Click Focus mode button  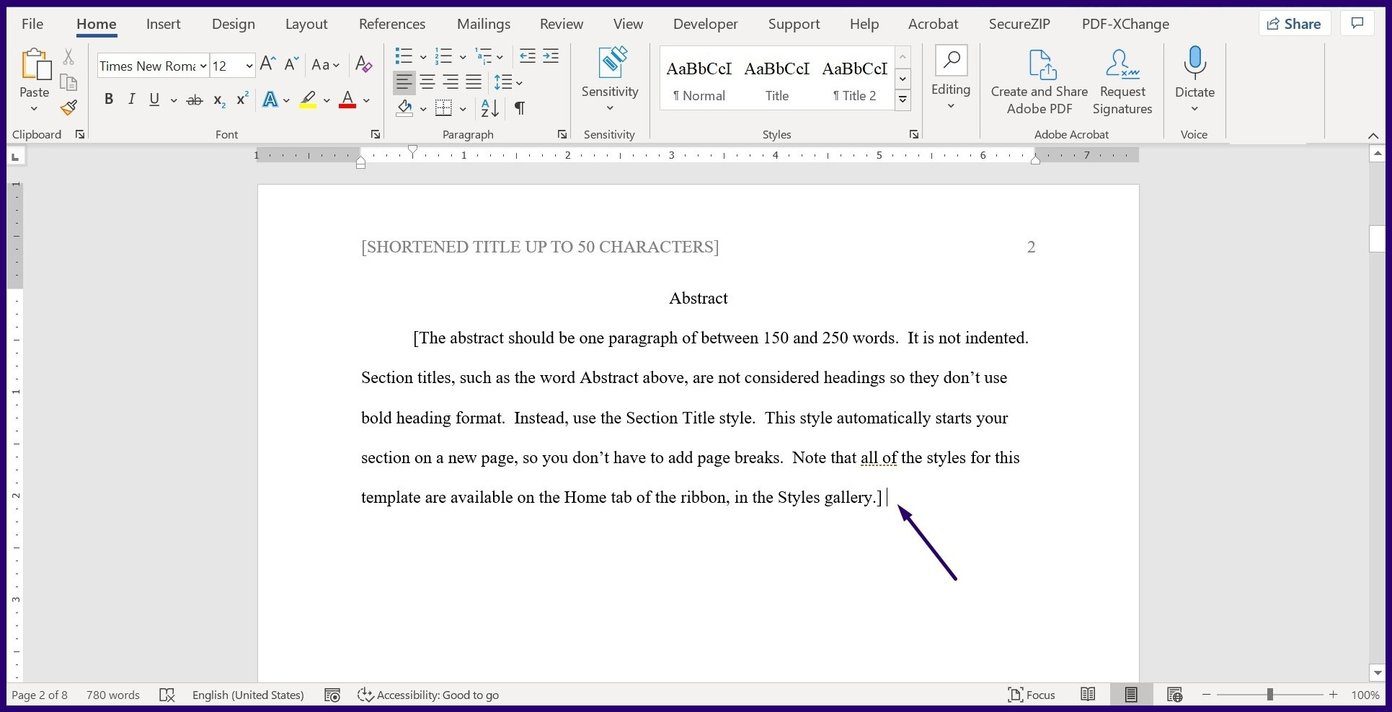pos(1031,695)
